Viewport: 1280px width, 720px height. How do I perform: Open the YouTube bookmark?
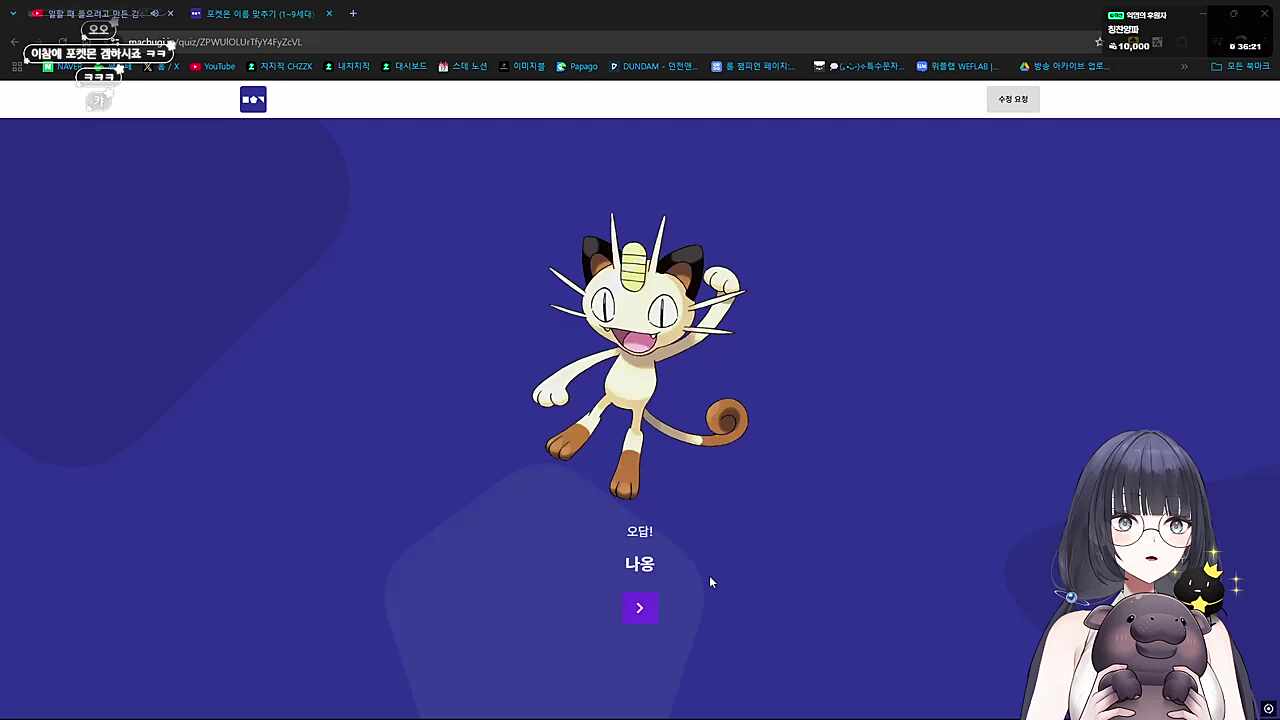212,66
